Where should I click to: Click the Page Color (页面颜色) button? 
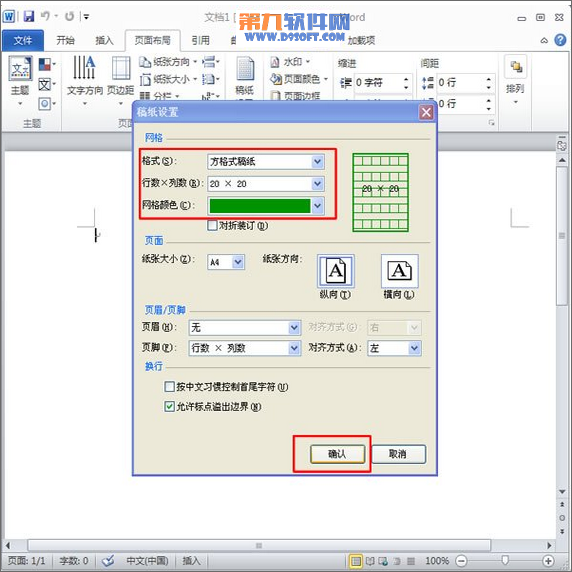[x=299, y=79]
